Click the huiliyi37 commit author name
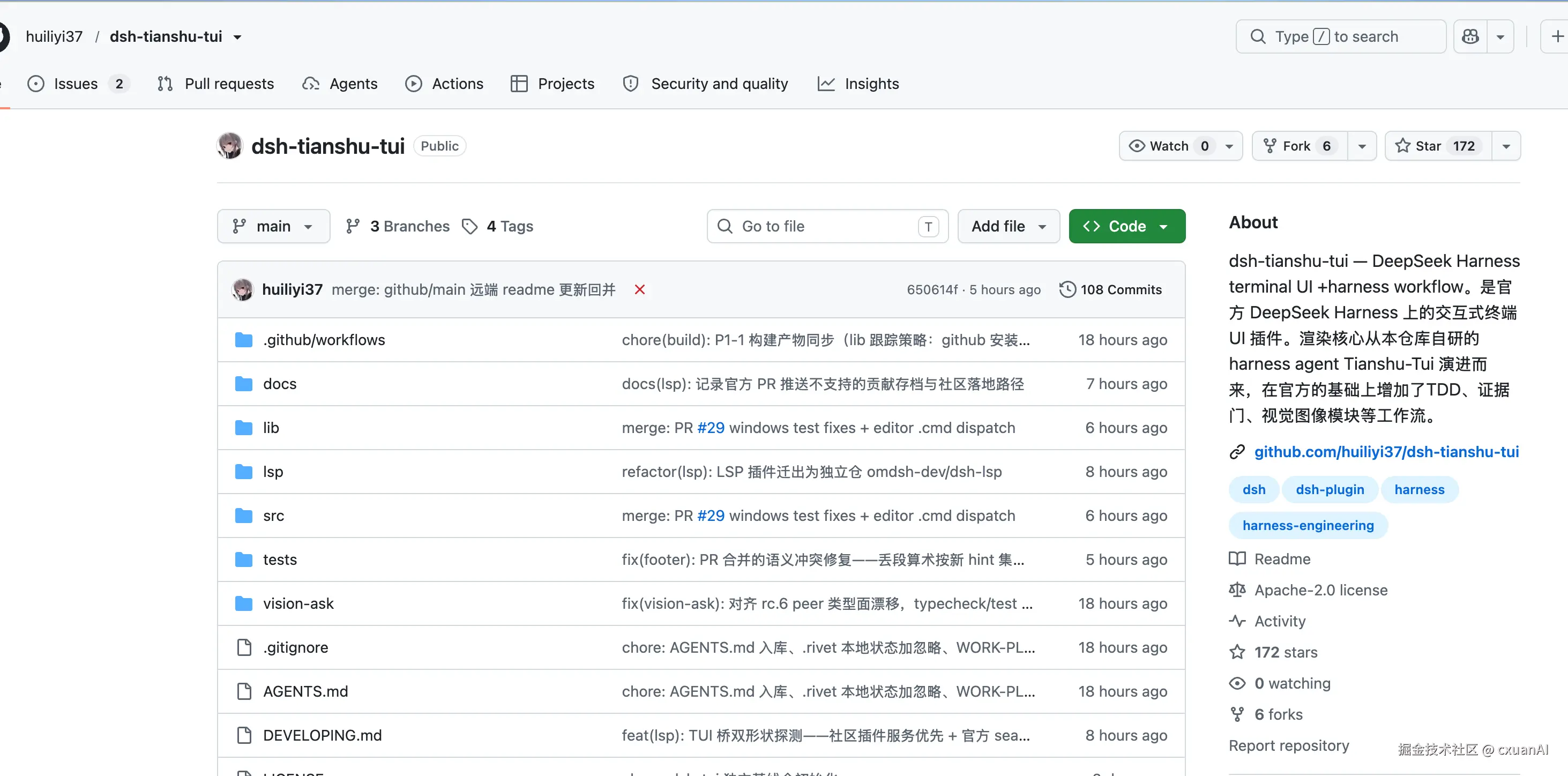1568x776 pixels. click(292, 290)
